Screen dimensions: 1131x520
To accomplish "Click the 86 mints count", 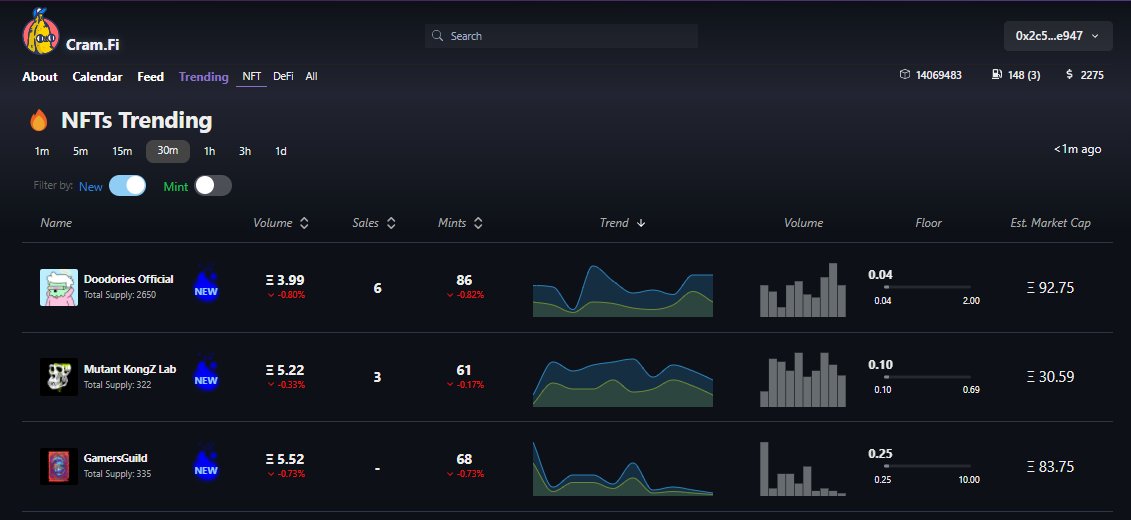I will [464, 281].
